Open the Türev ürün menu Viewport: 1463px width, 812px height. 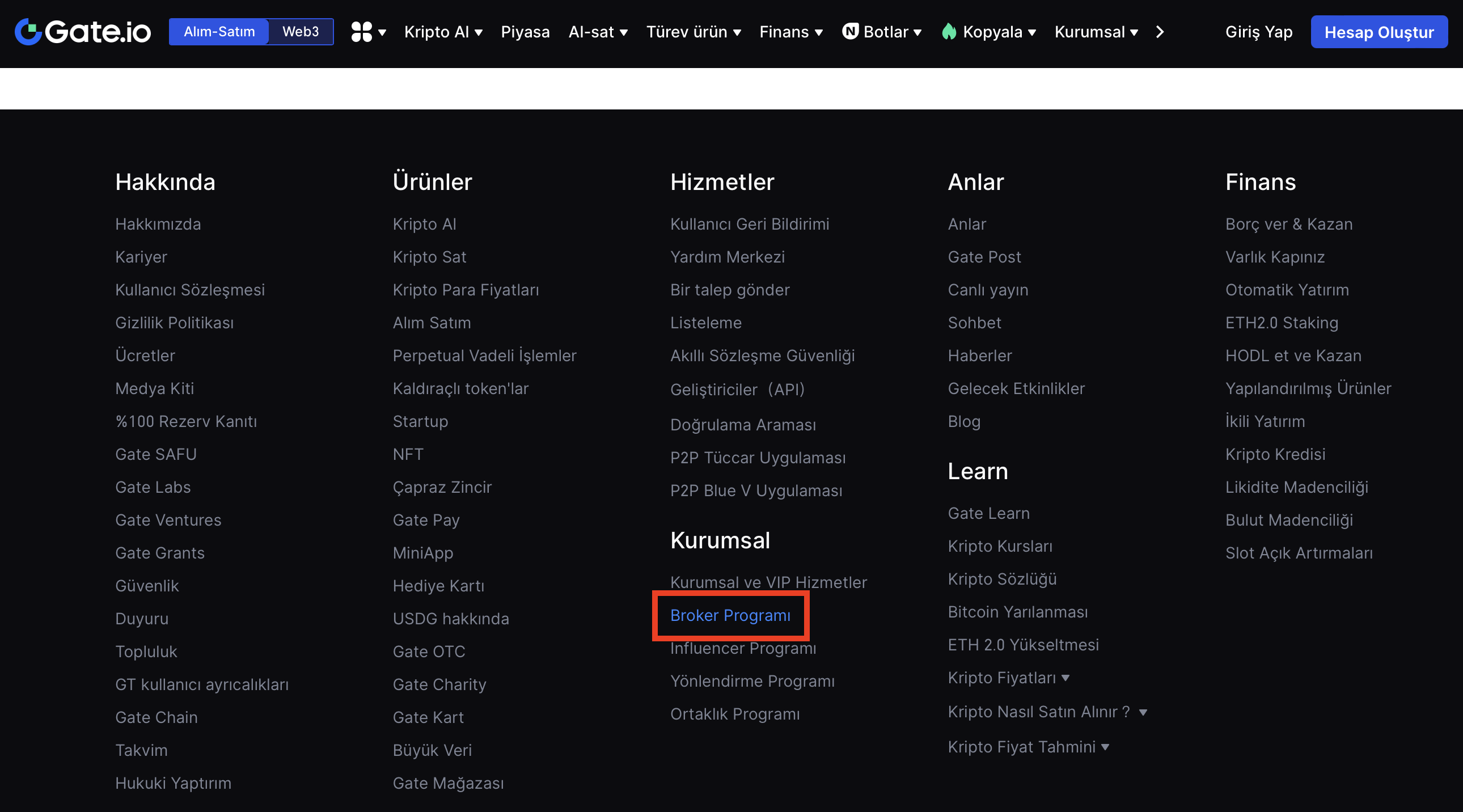click(x=694, y=32)
